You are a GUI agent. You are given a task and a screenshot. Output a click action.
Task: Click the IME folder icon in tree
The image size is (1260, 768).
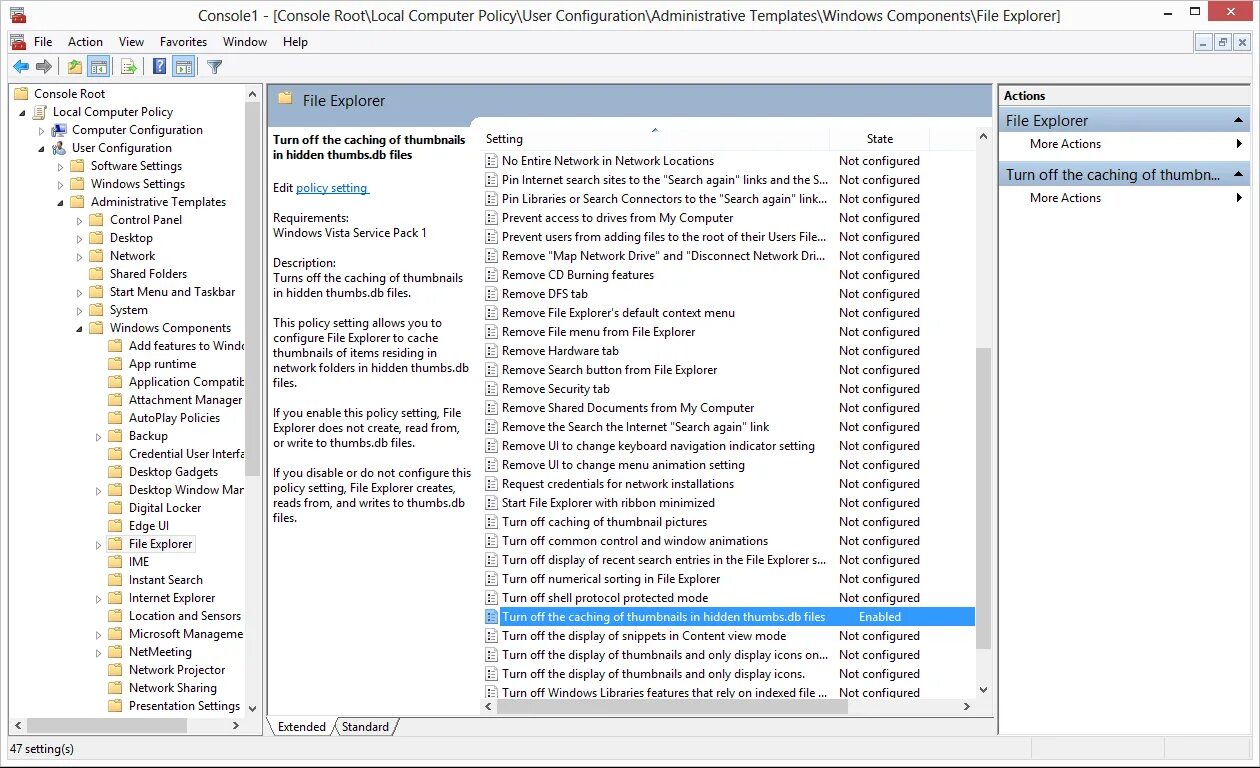tap(116, 562)
